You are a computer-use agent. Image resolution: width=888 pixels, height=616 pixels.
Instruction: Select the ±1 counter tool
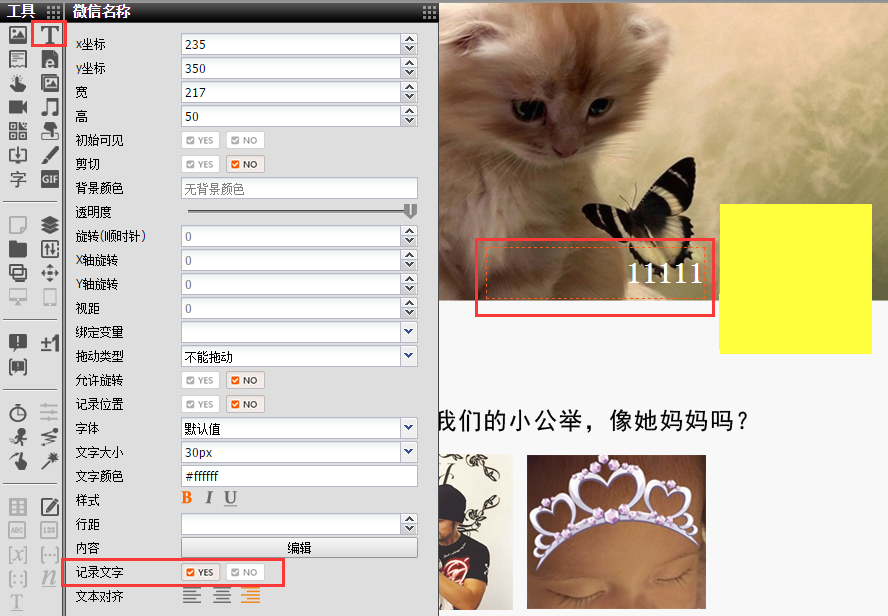coord(50,343)
